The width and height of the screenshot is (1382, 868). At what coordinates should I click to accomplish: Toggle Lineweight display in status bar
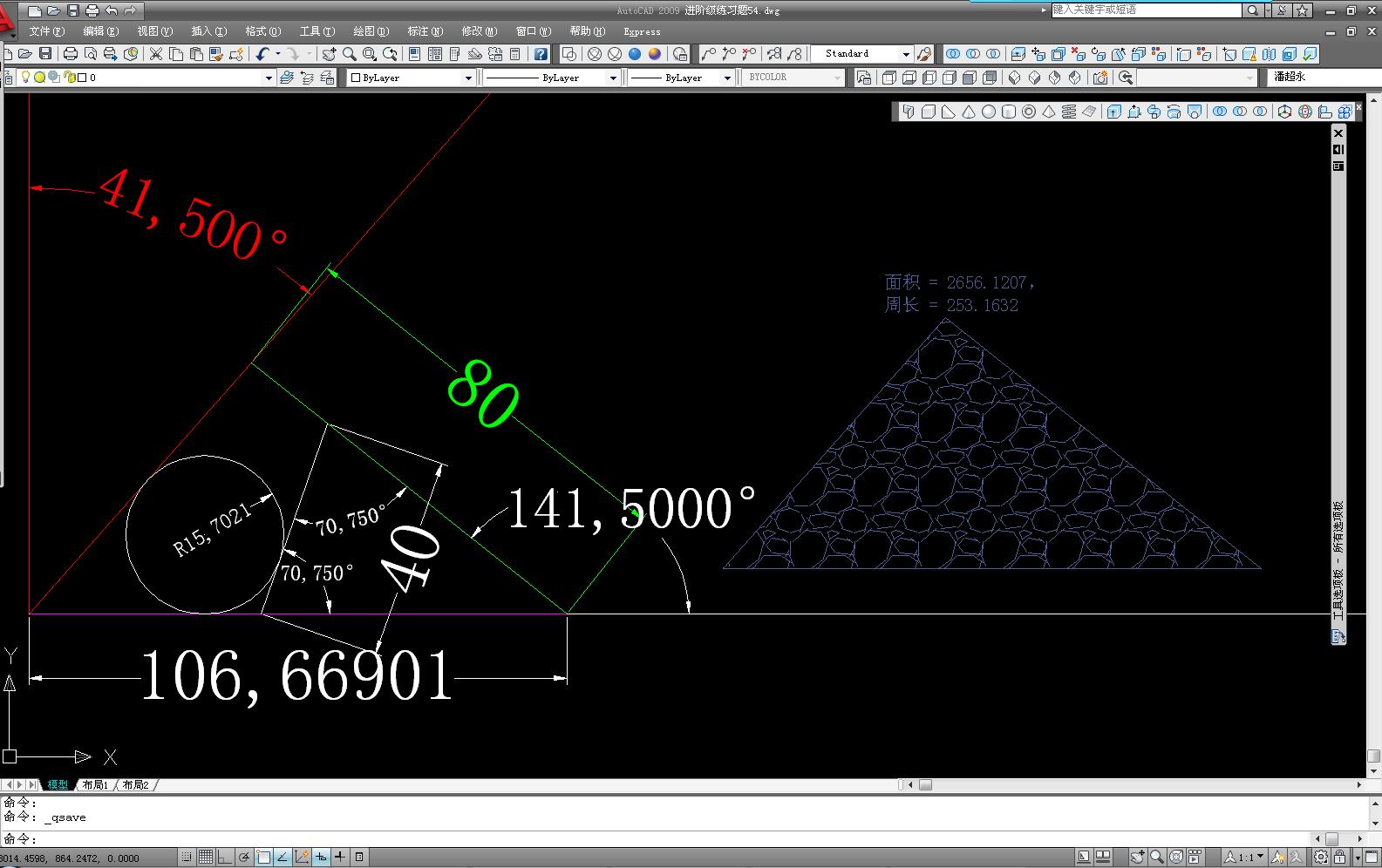(340, 858)
